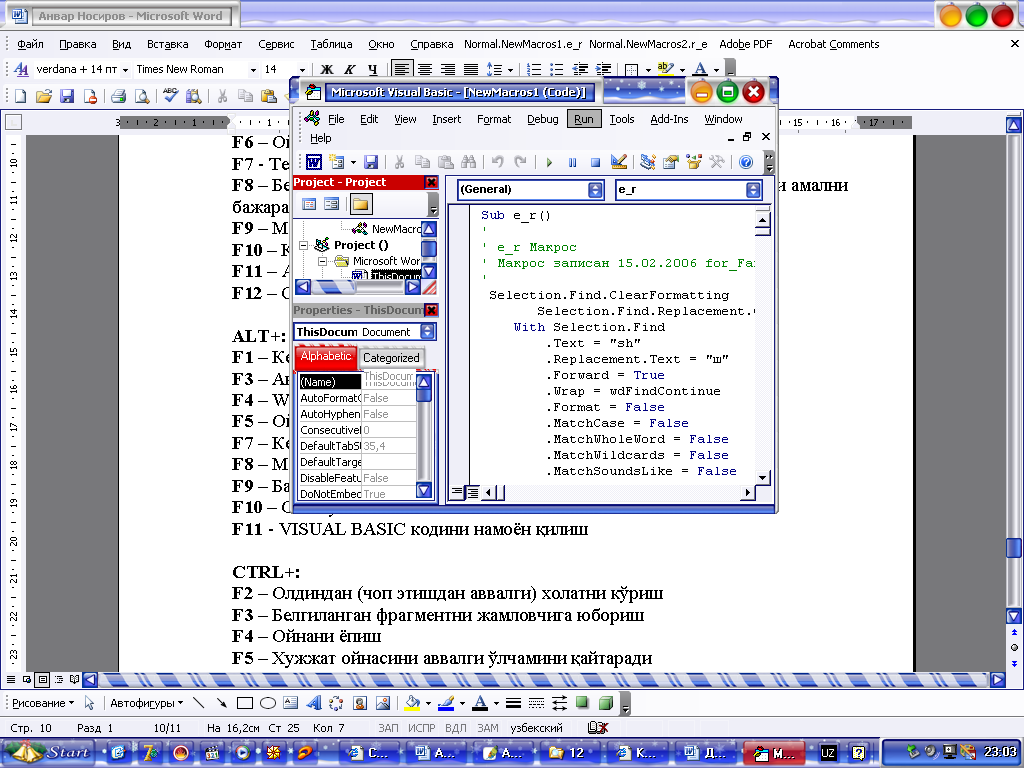This screenshot has height=768, width=1024.
Task: Open the e_r procedure dropdown
Action: 753,189
